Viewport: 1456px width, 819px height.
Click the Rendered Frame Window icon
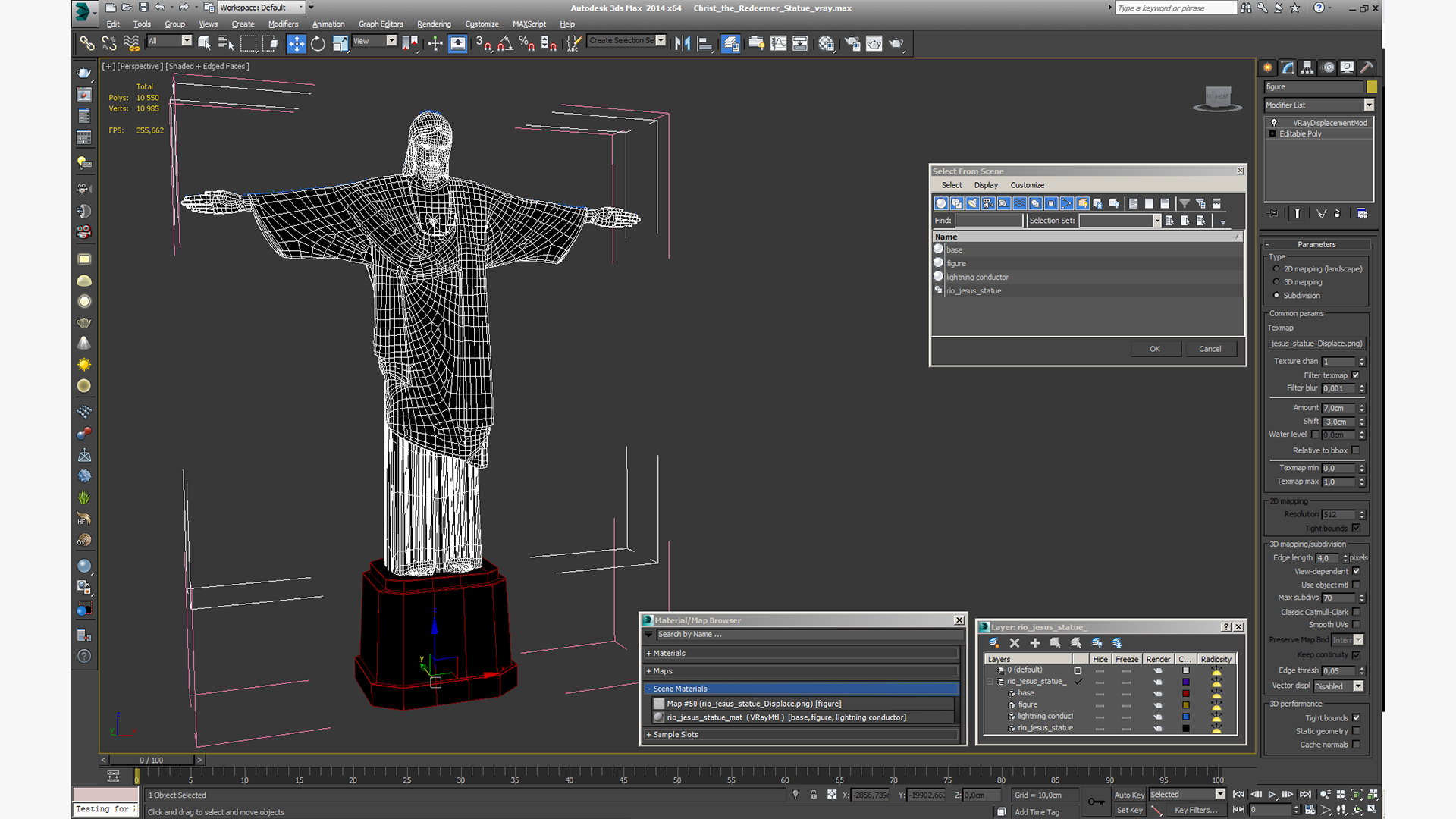(874, 43)
